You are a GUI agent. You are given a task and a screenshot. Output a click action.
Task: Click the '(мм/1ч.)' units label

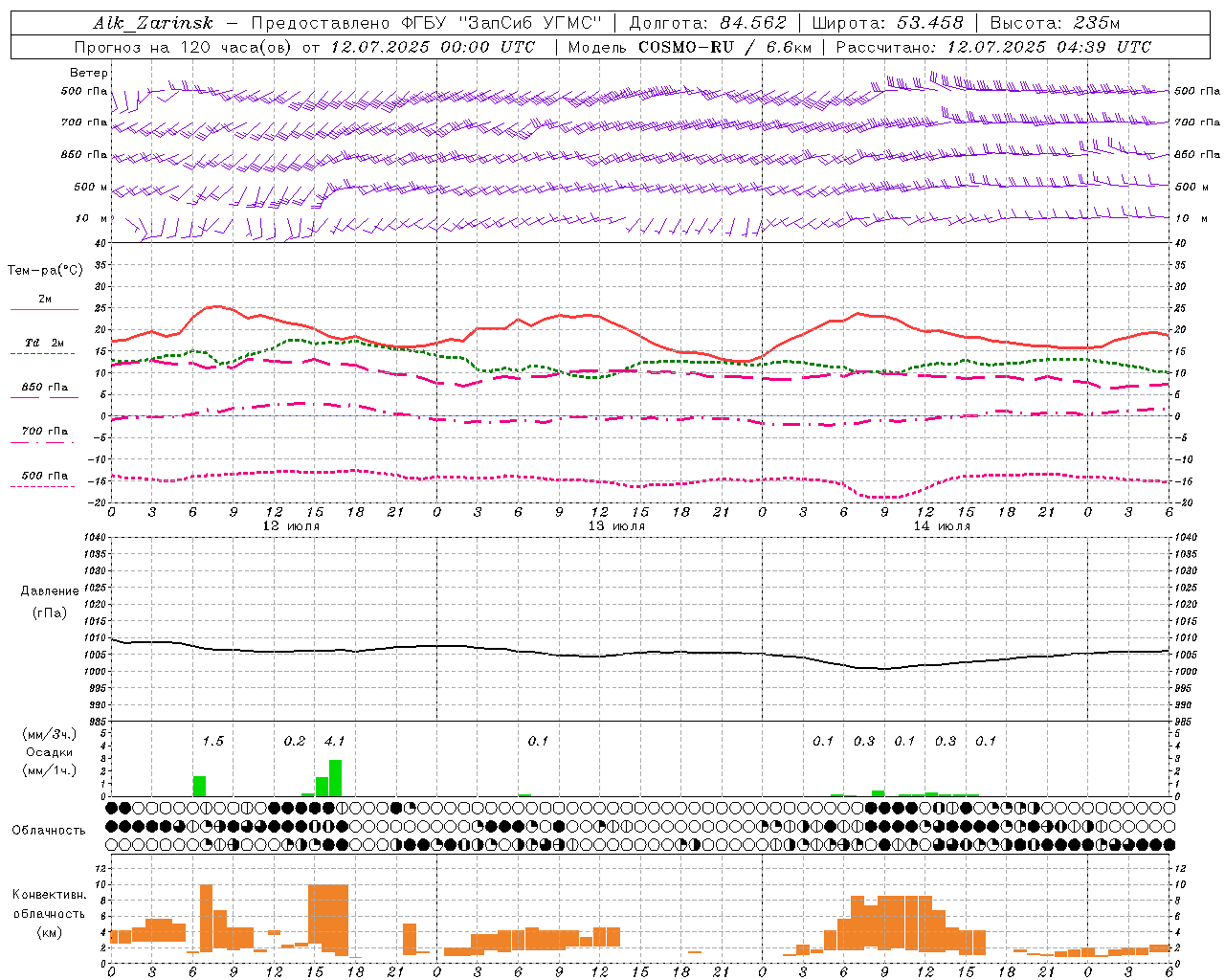coord(50,770)
